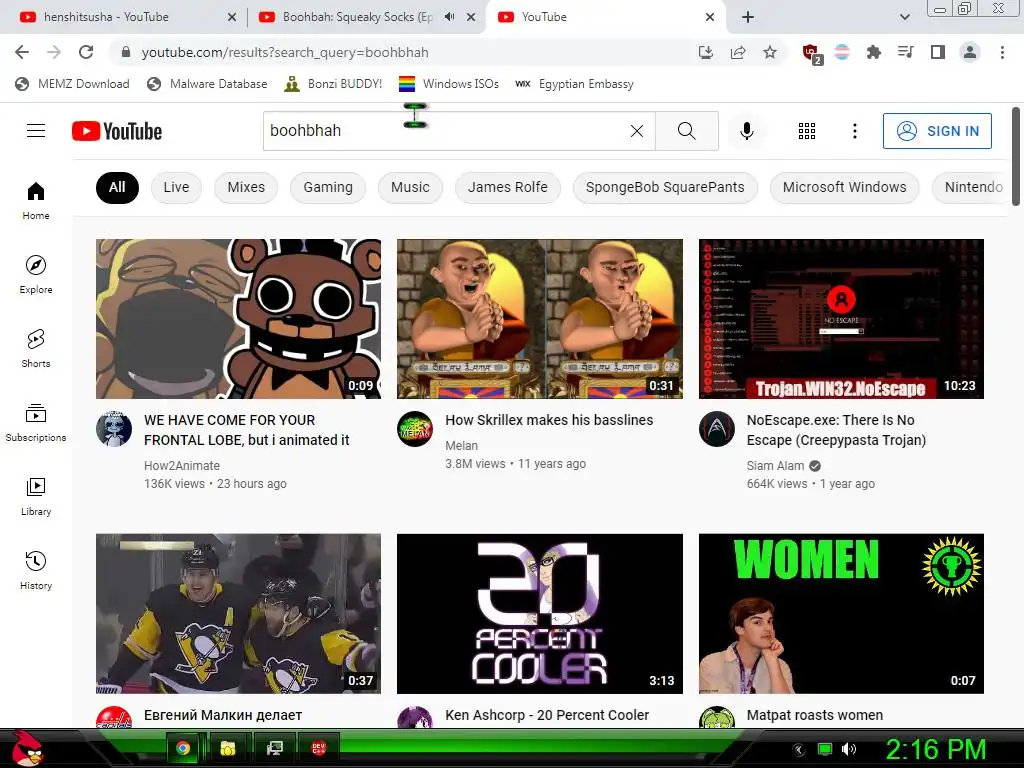Click the 2:16 PM taskbar clock

pyautogui.click(x=935, y=749)
